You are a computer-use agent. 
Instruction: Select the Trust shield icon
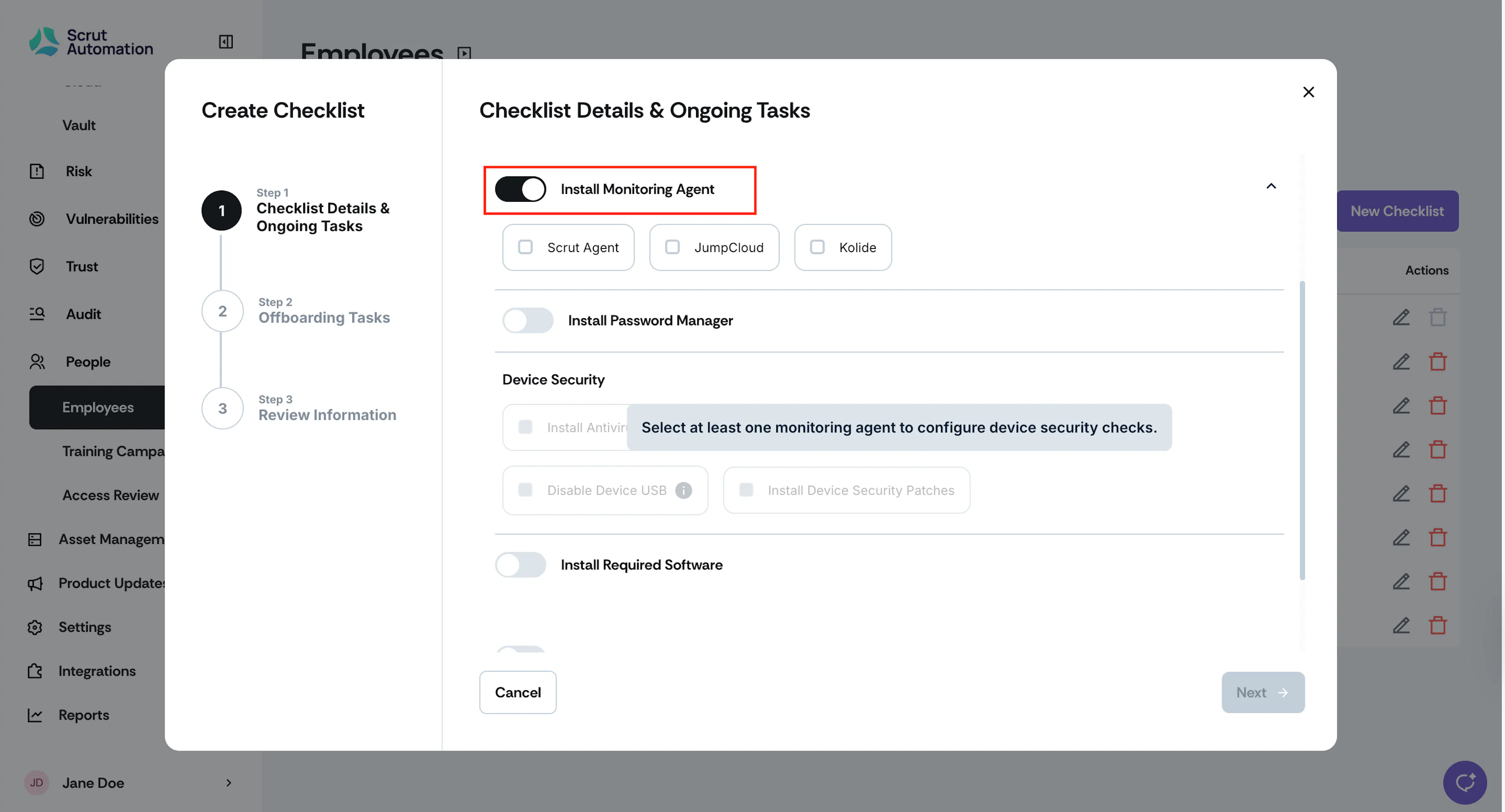[37, 266]
